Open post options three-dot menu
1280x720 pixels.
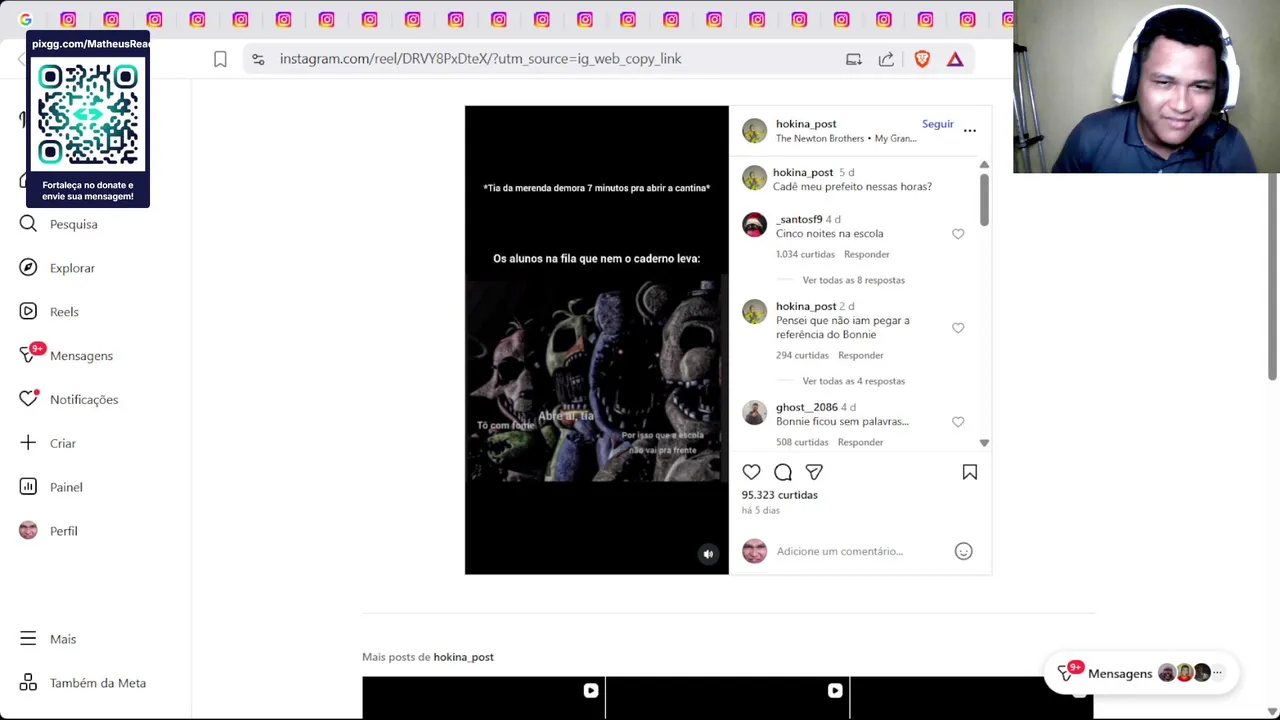point(970,130)
